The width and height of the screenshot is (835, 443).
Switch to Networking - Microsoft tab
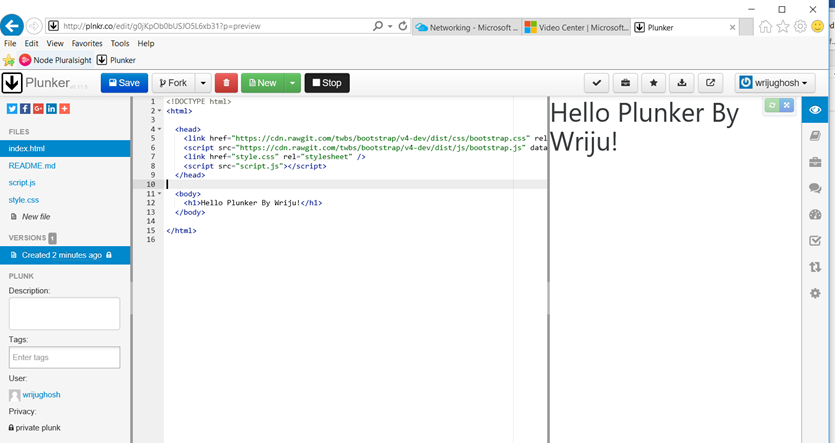coord(467,27)
